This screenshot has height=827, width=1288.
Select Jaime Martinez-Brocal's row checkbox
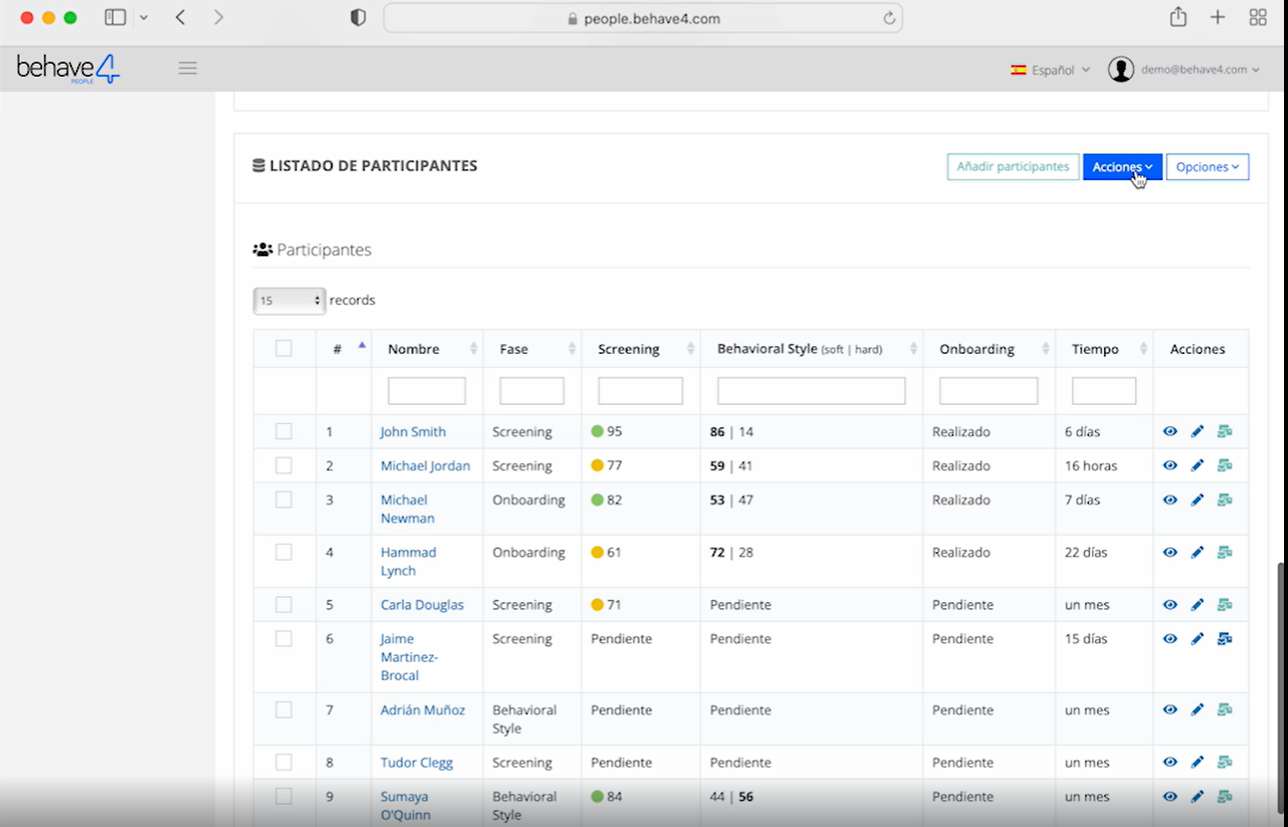[284, 638]
